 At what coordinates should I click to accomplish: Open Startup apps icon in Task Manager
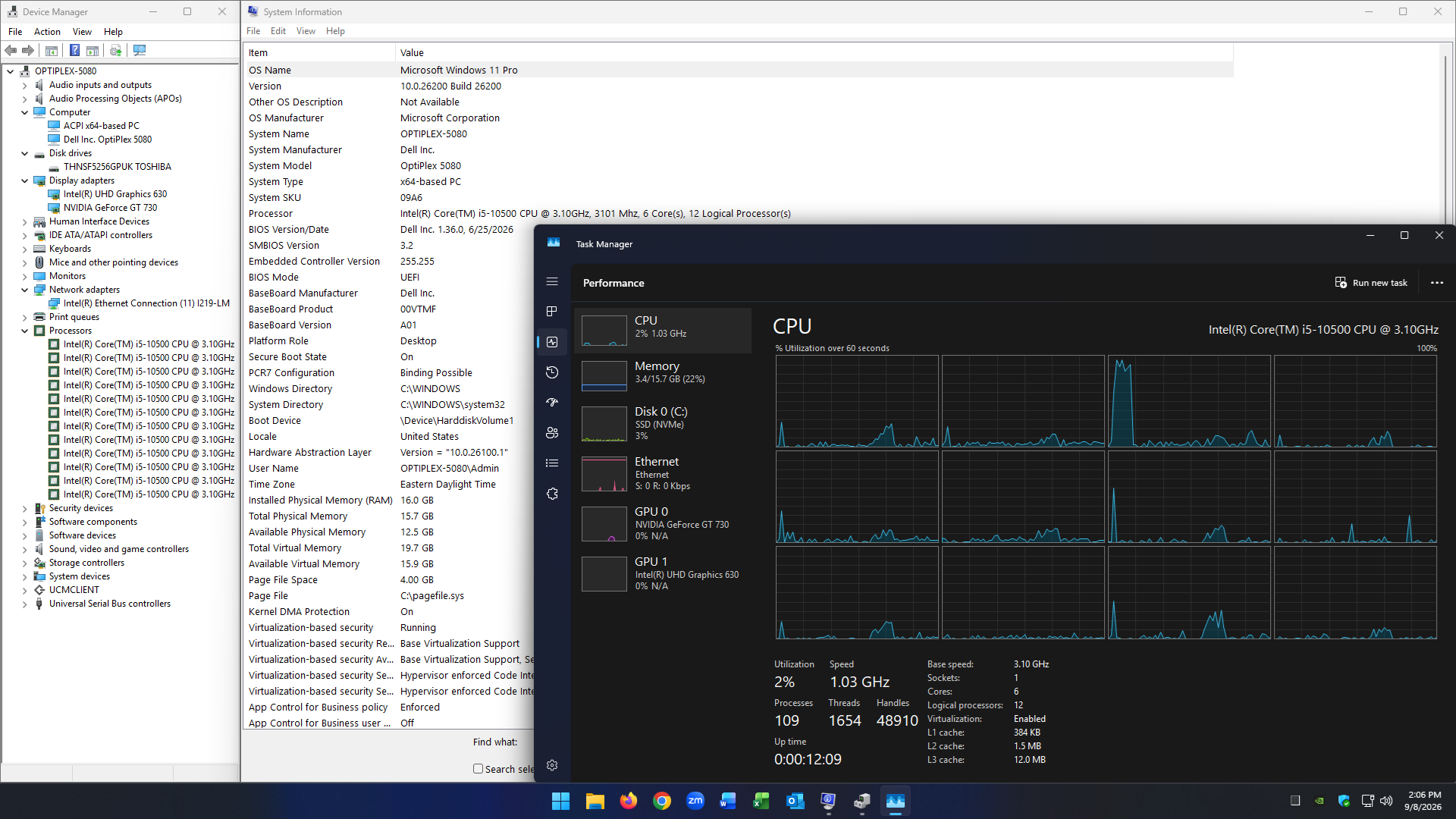(x=552, y=403)
